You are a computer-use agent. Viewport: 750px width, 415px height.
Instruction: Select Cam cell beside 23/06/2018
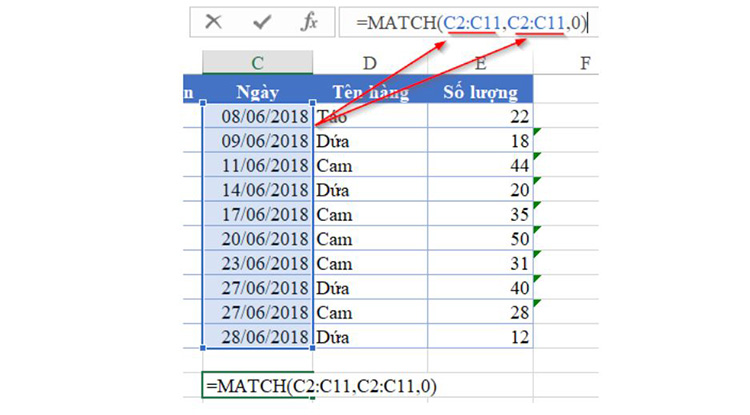(x=370, y=263)
